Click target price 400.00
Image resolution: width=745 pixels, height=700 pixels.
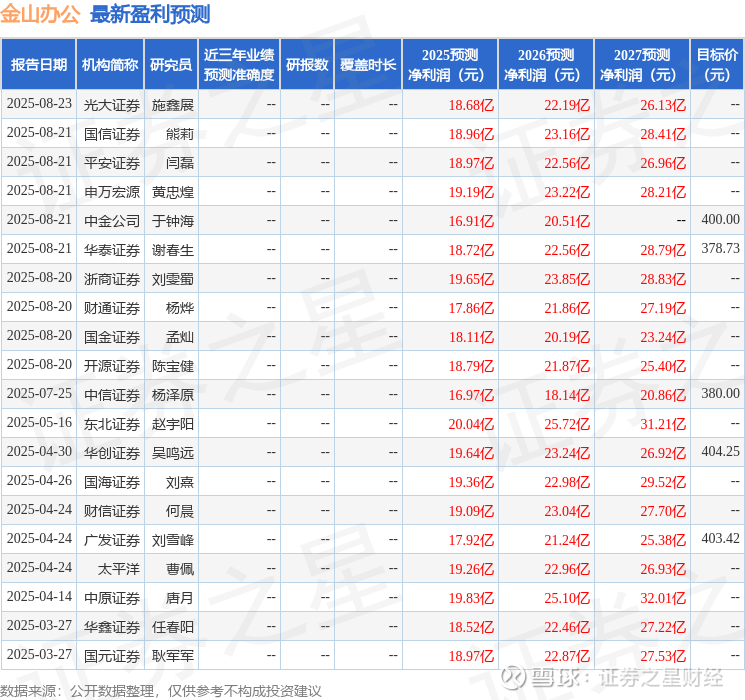(x=720, y=220)
